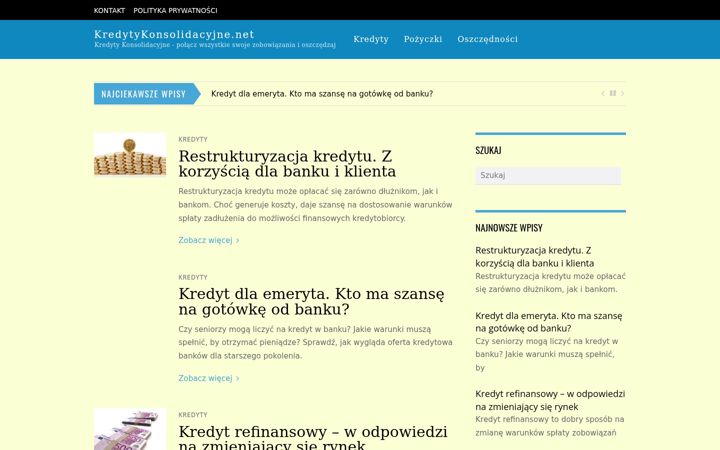Go to Oszczędności category
The height and width of the screenshot is (450, 720).
coord(488,39)
